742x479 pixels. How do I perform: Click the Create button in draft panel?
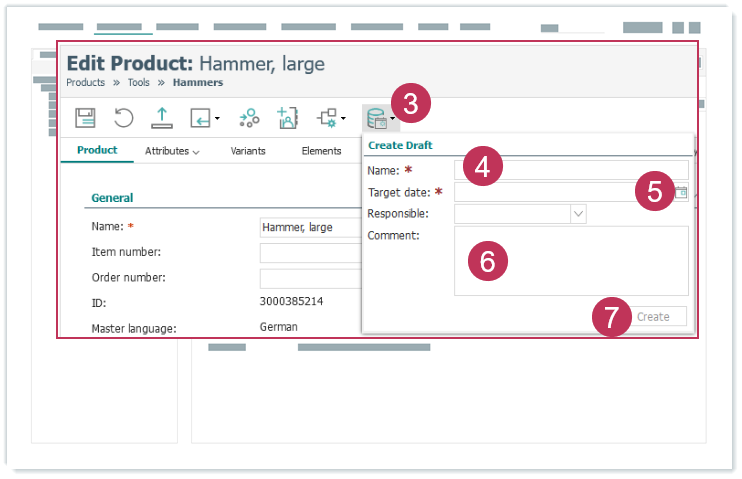[653, 316]
